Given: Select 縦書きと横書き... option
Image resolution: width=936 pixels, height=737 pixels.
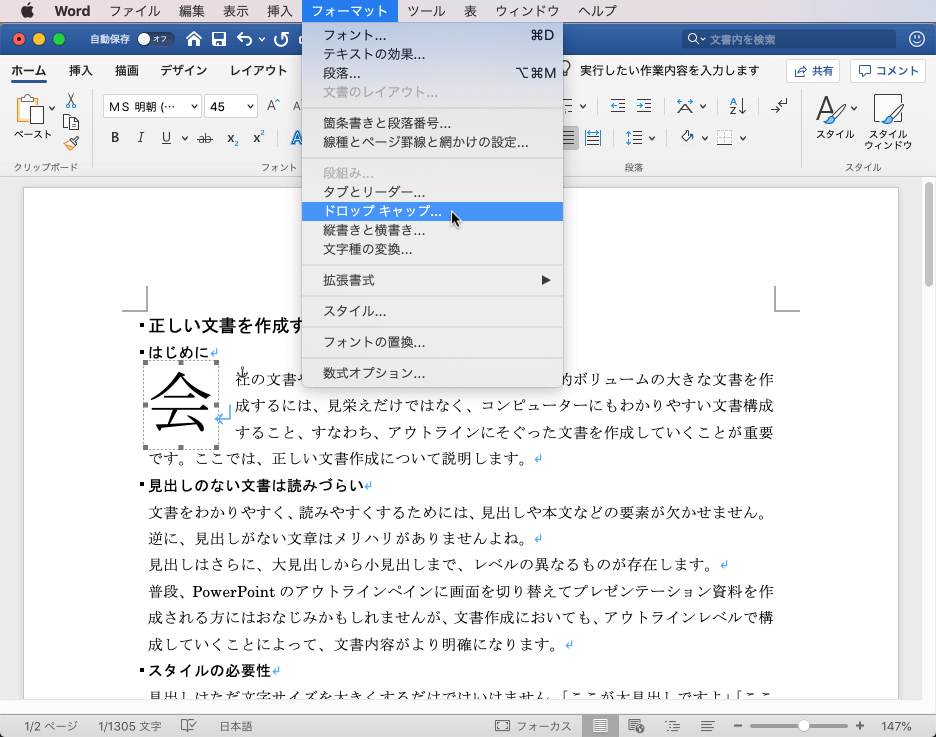Looking at the screenshot, I should point(432,230).
